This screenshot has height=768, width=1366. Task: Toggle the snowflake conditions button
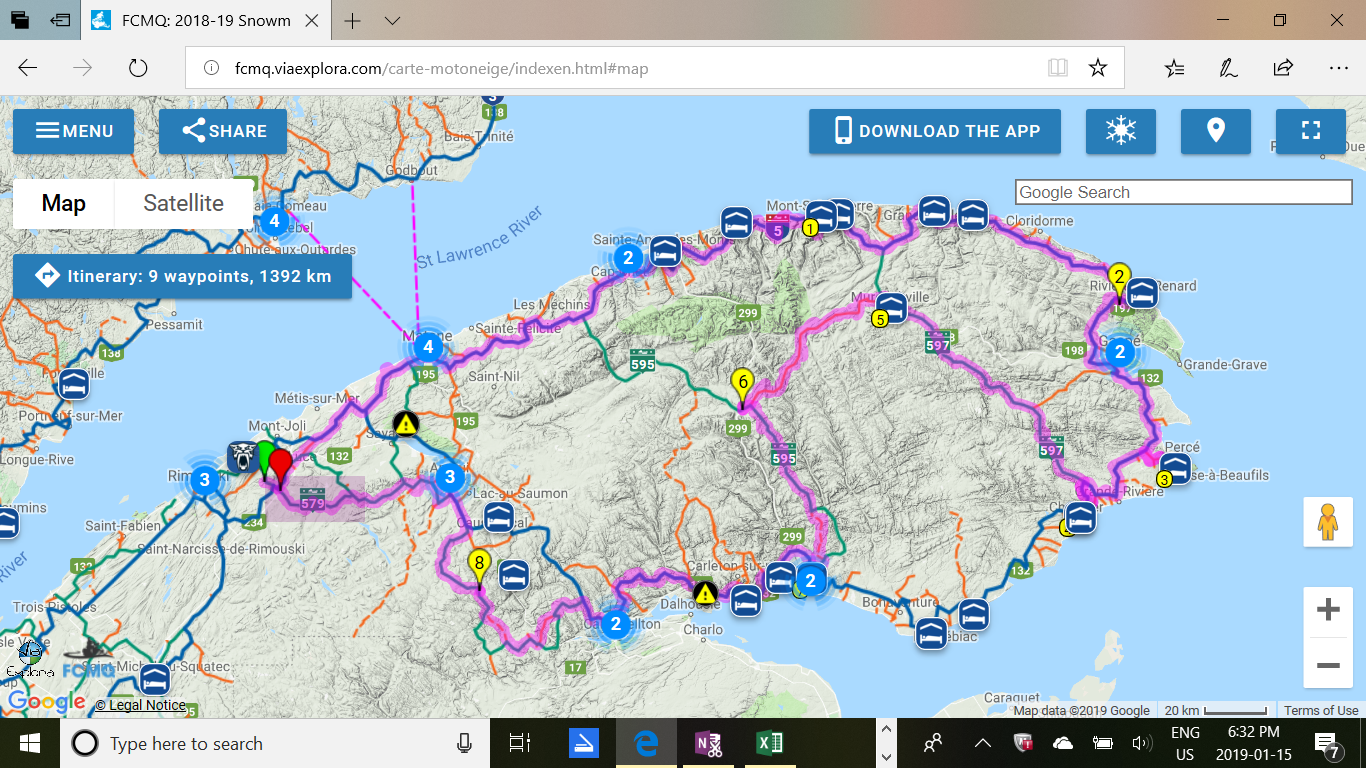pyautogui.click(x=1121, y=131)
